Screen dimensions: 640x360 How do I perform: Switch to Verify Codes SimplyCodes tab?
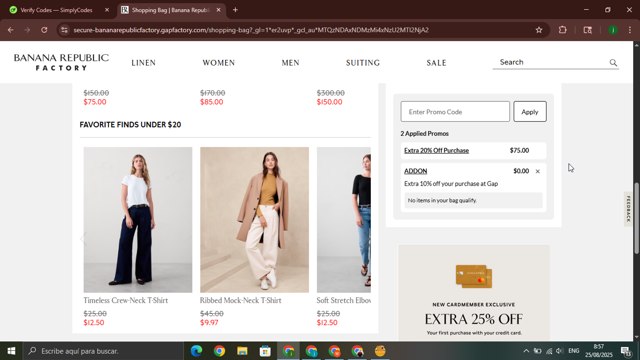pos(56,10)
